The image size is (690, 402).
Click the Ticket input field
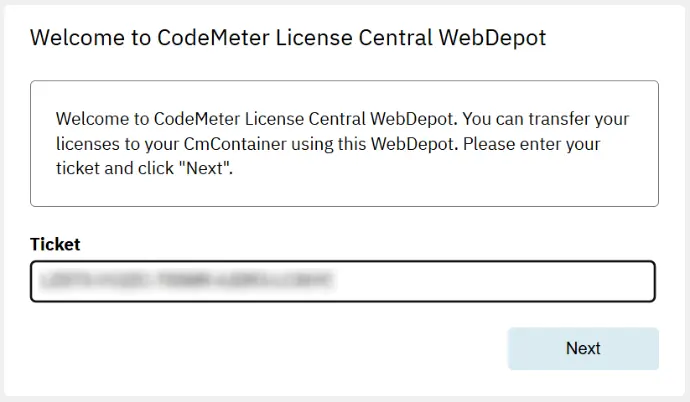[x=342, y=281]
